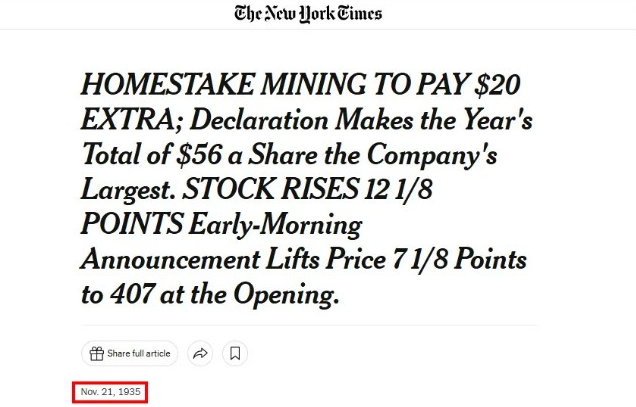
Task: Click the word Largest. in headline
Action: (x=129, y=190)
